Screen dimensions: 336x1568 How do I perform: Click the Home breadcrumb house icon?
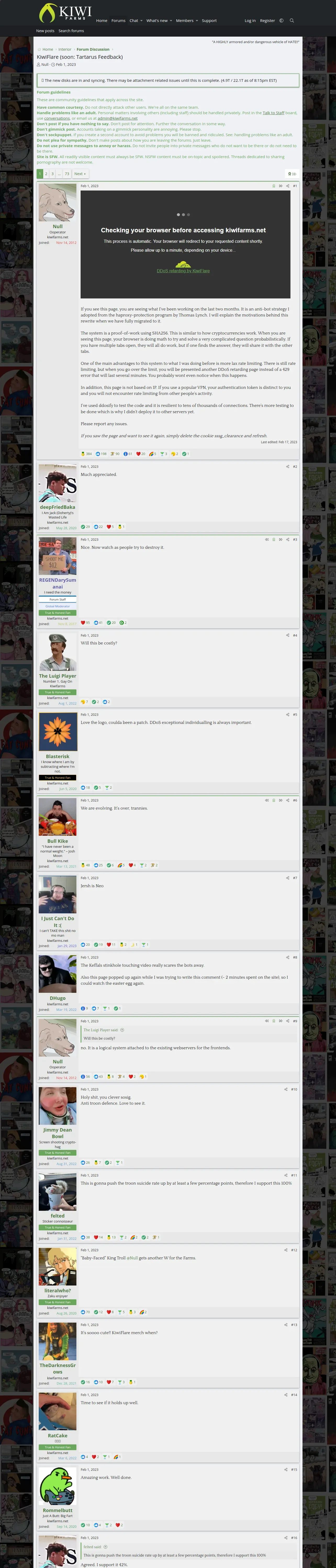[x=40, y=49]
